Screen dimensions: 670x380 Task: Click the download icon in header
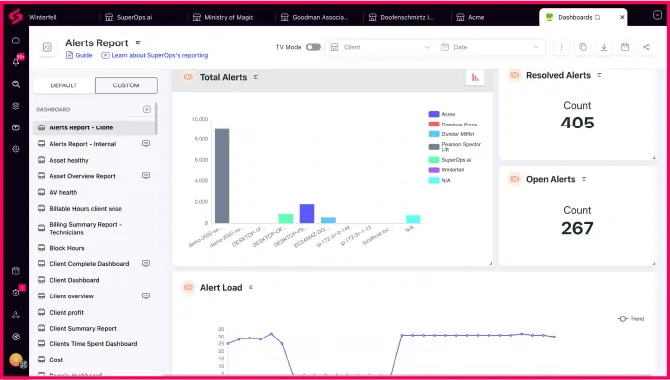pyautogui.click(x=604, y=47)
